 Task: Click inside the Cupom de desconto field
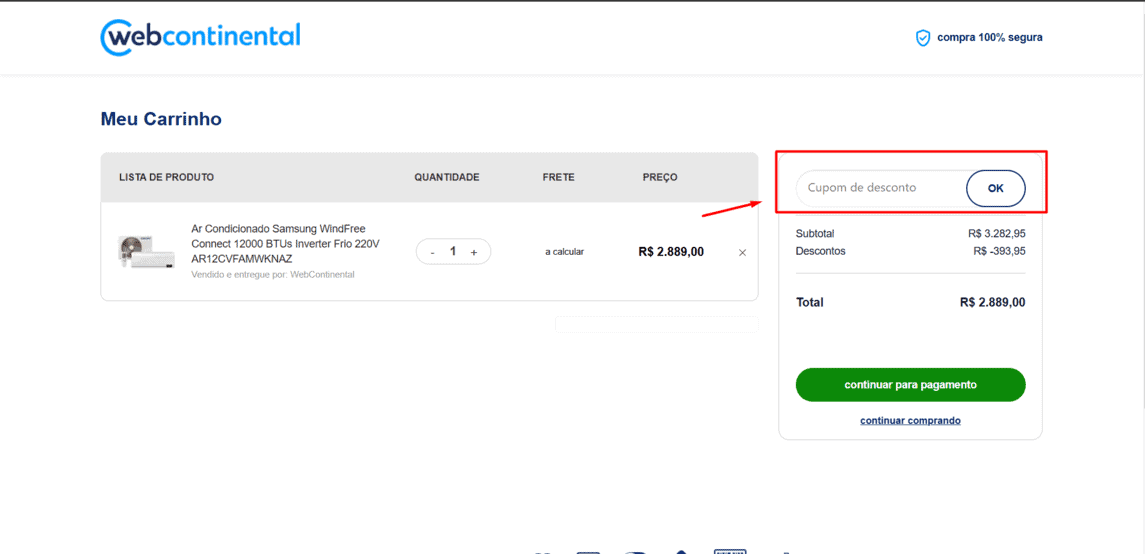point(878,188)
